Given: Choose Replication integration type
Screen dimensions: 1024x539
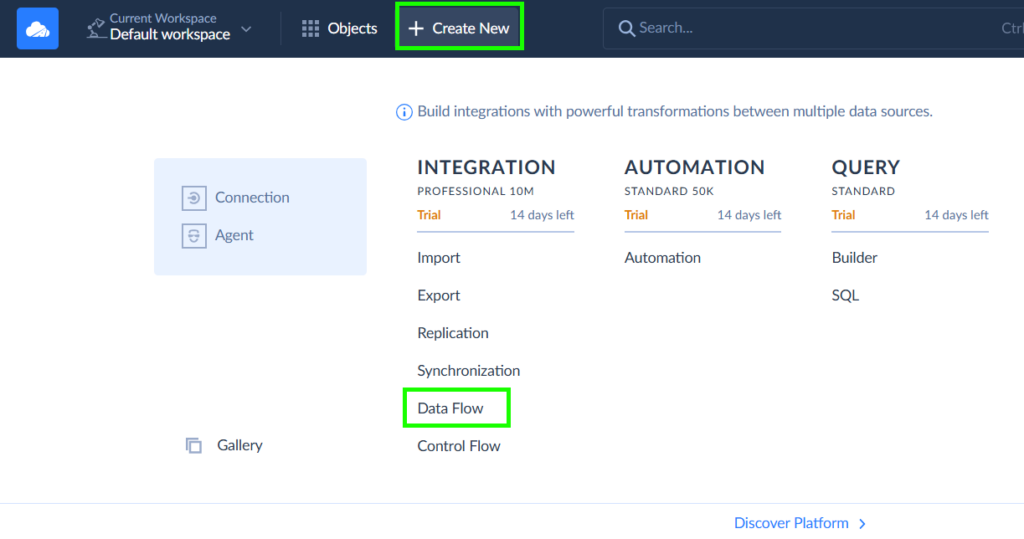Looking at the screenshot, I should [453, 333].
